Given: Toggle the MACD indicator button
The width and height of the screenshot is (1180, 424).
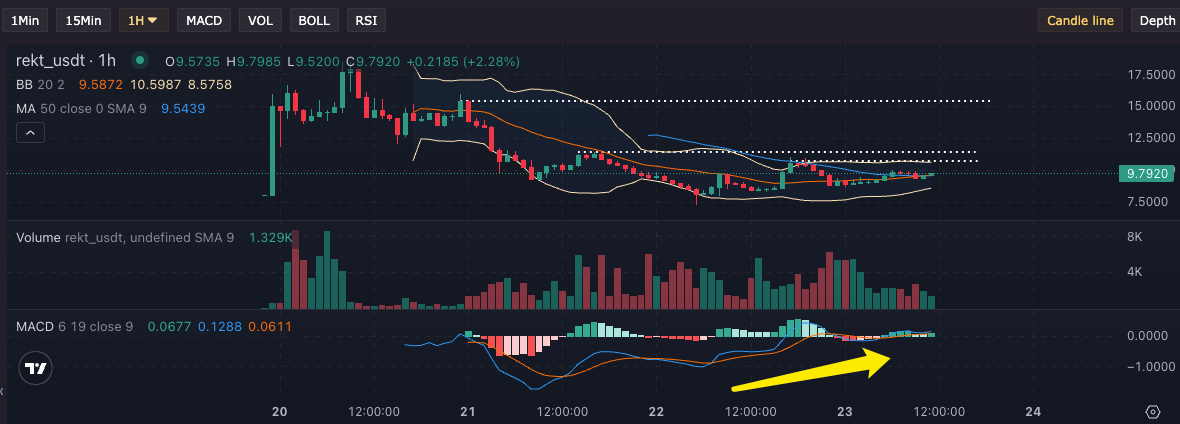Looking at the screenshot, I should click(x=205, y=20).
